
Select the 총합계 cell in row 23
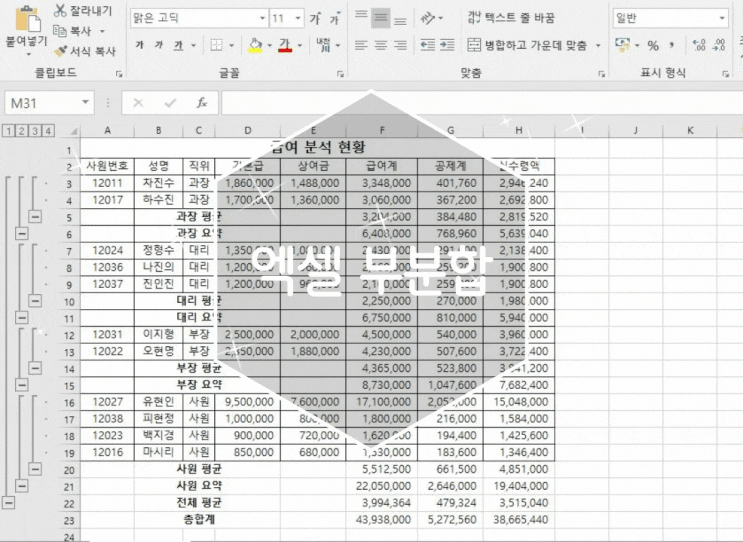pos(199,519)
